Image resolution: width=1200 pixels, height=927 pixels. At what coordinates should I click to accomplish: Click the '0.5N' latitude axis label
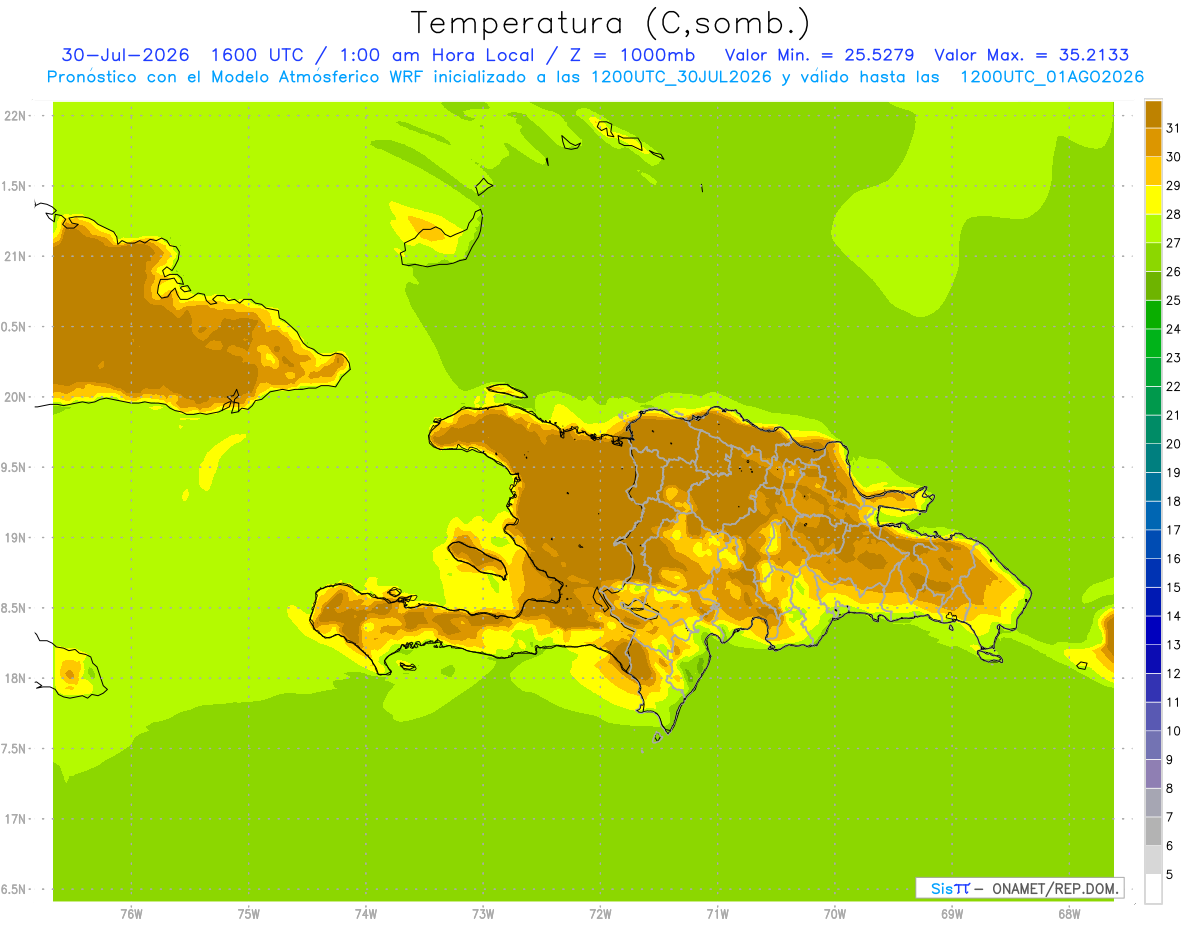(14, 327)
